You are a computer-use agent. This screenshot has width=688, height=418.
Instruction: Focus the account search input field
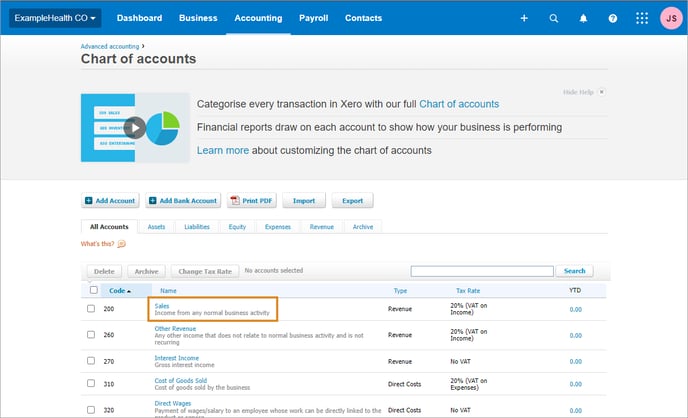[482, 271]
